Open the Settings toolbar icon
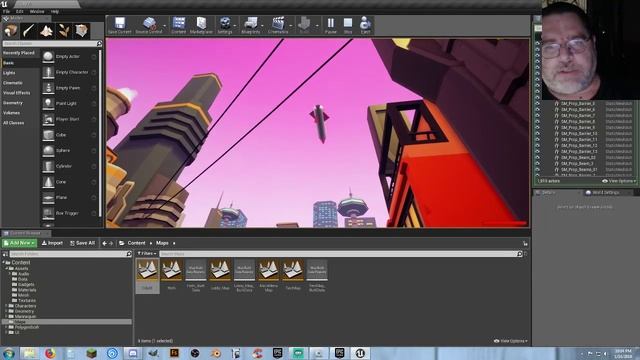 click(224, 25)
